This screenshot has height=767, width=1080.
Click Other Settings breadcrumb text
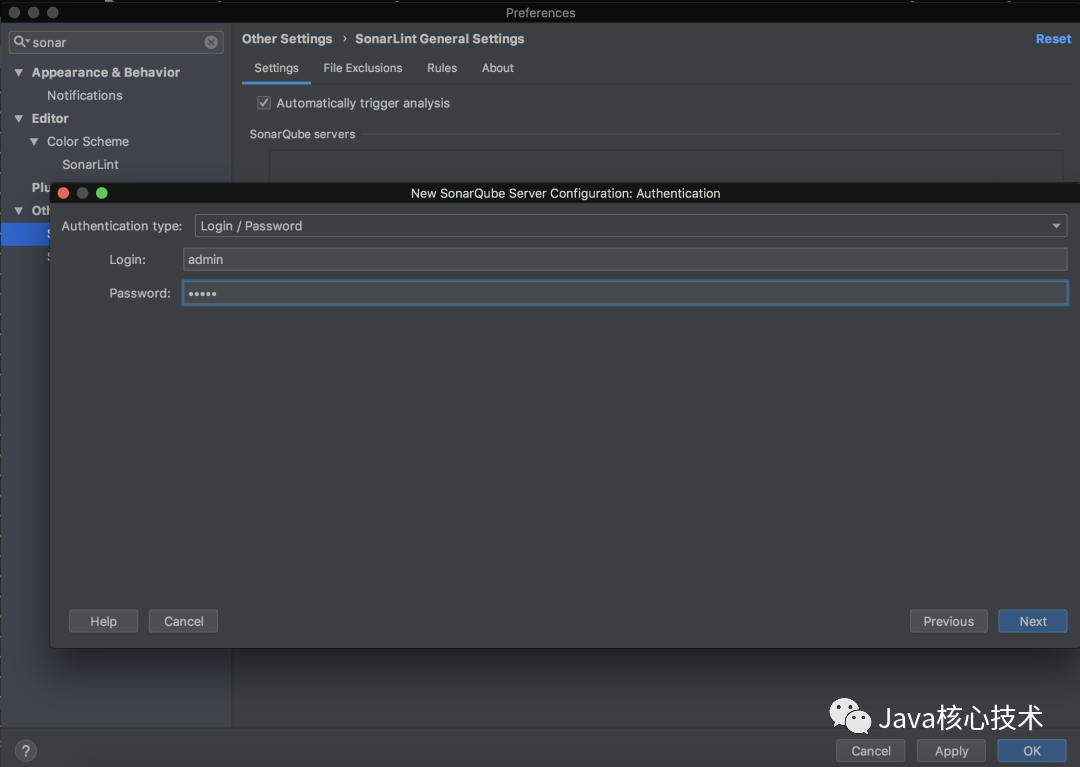click(x=287, y=39)
